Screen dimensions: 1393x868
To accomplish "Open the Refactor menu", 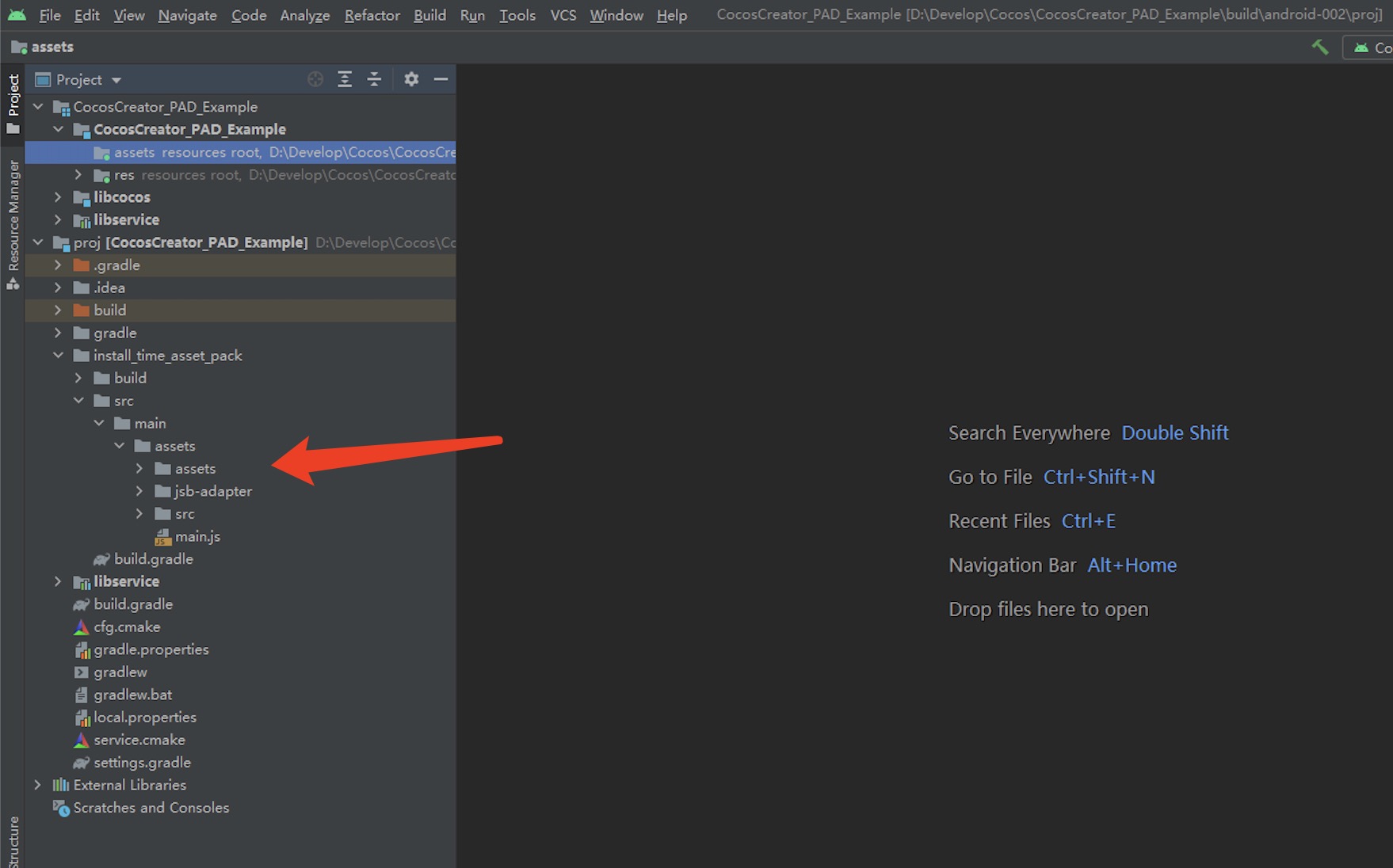I will click(x=372, y=15).
